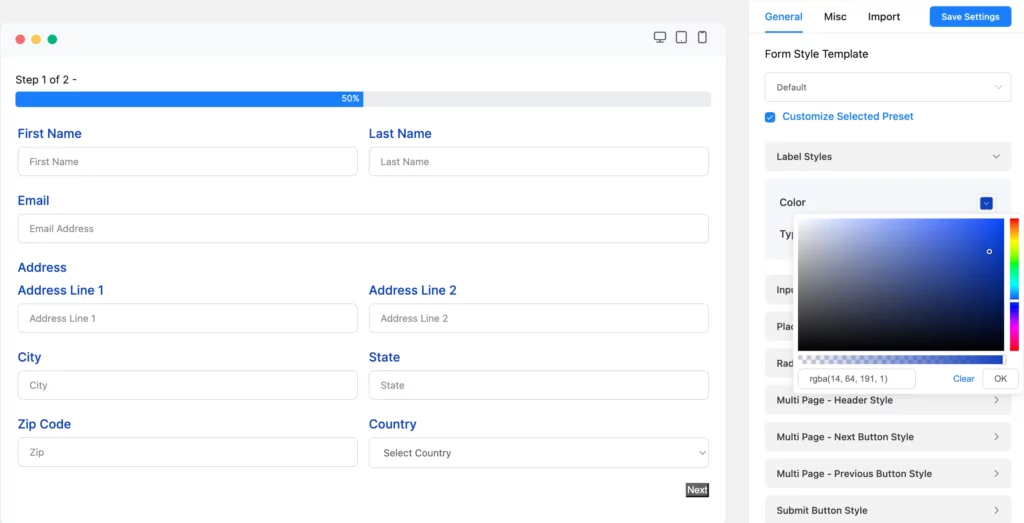The height and width of the screenshot is (523, 1024).
Task: Expand Submit Button Style section
Action: pos(888,511)
